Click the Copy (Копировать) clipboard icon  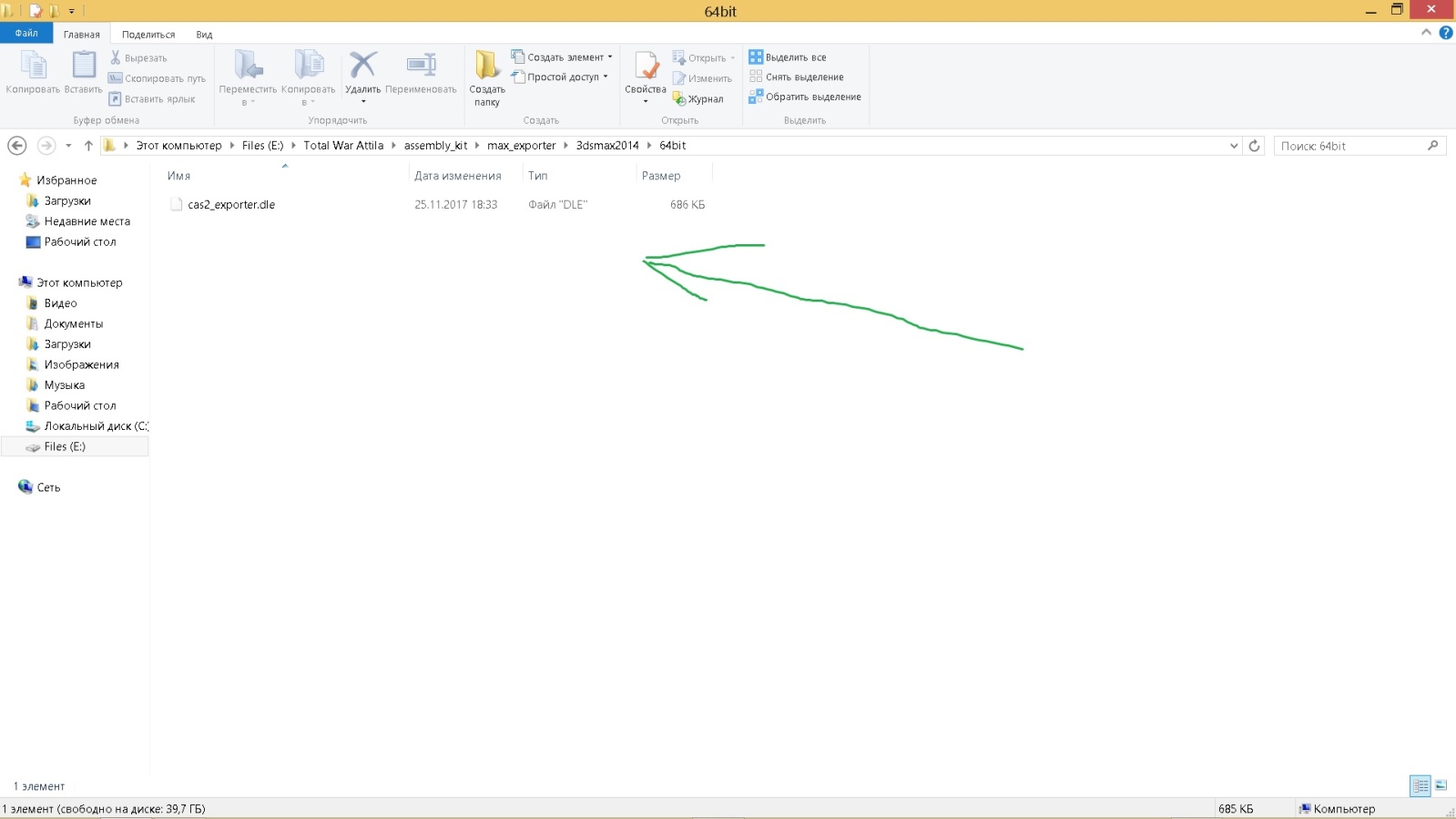33,67
